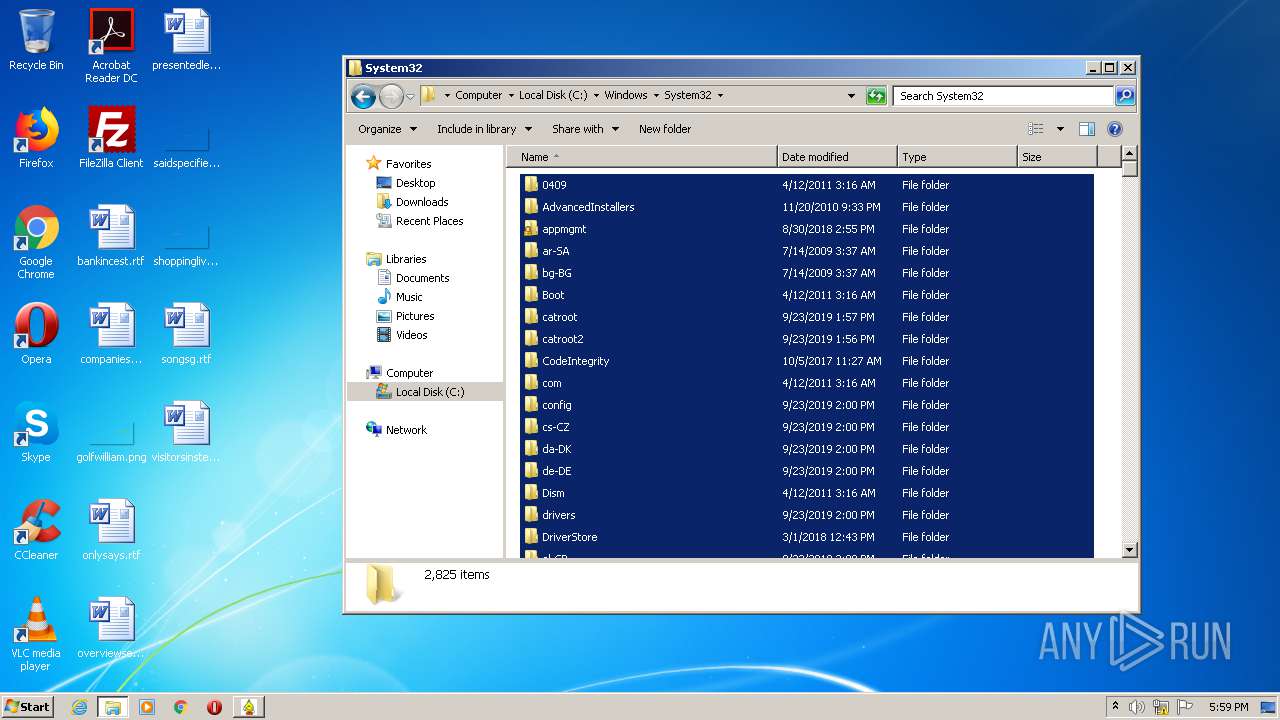1280x720 pixels.
Task: Sort by Size column header
Action: pos(1057,157)
